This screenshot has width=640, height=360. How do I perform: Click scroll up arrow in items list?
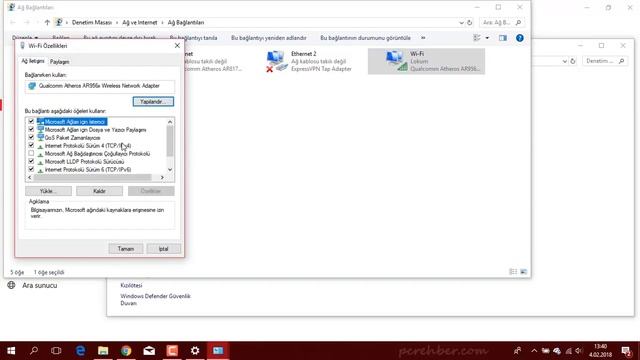pyautogui.click(x=170, y=122)
